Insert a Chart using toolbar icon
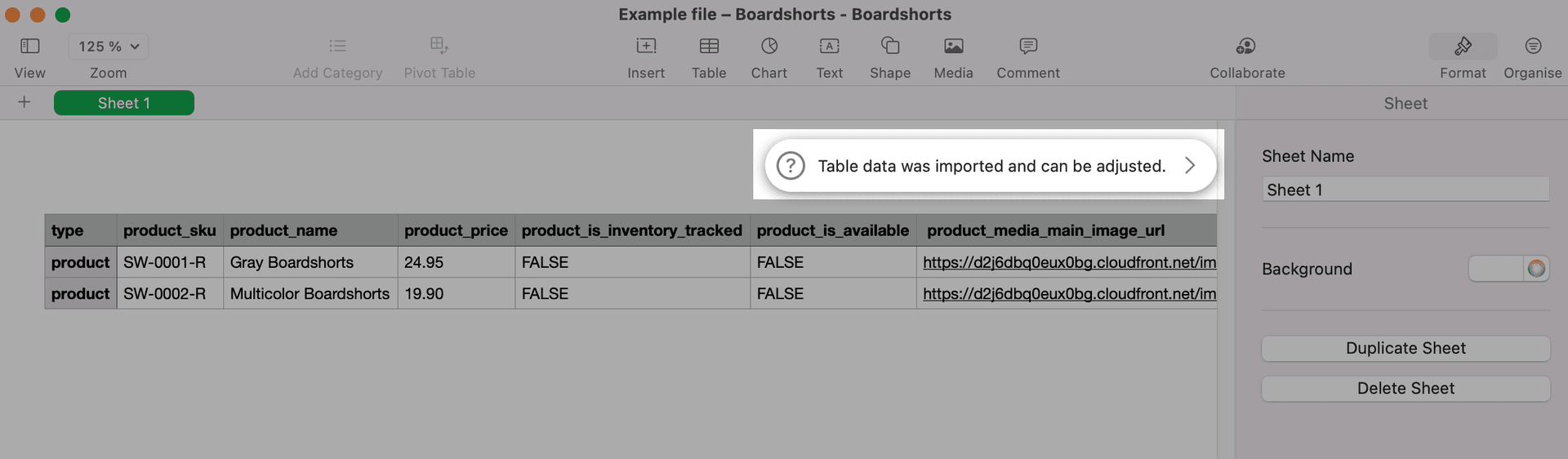This screenshot has height=459, width=1568. (x=769, y=47)
